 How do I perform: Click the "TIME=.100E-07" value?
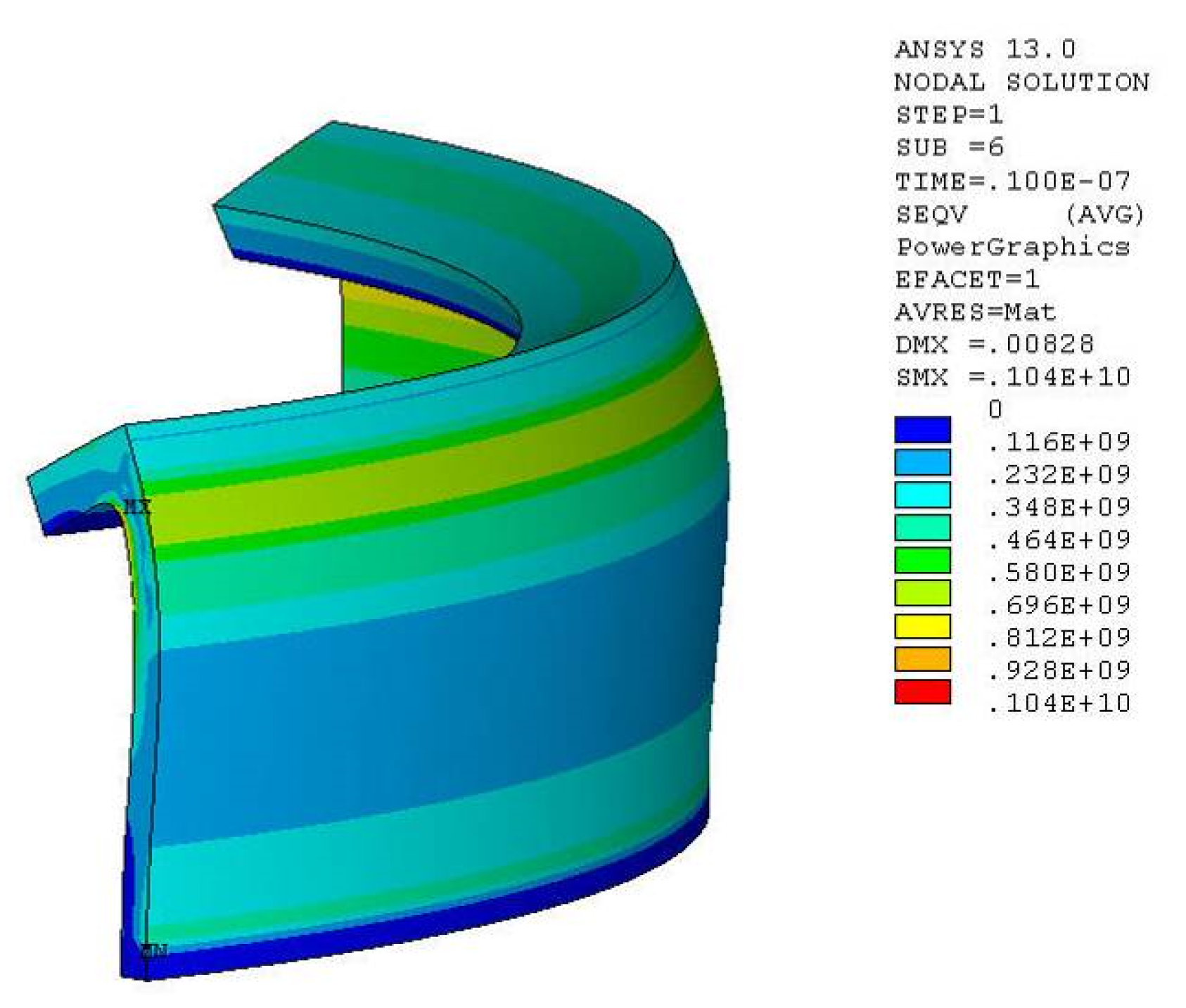(x=1012, y=181)
